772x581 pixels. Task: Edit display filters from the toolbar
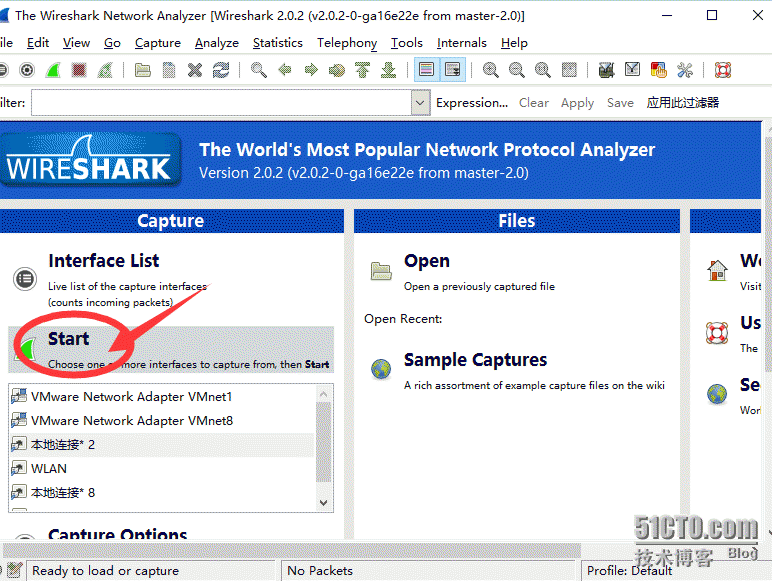click(632, 70)
